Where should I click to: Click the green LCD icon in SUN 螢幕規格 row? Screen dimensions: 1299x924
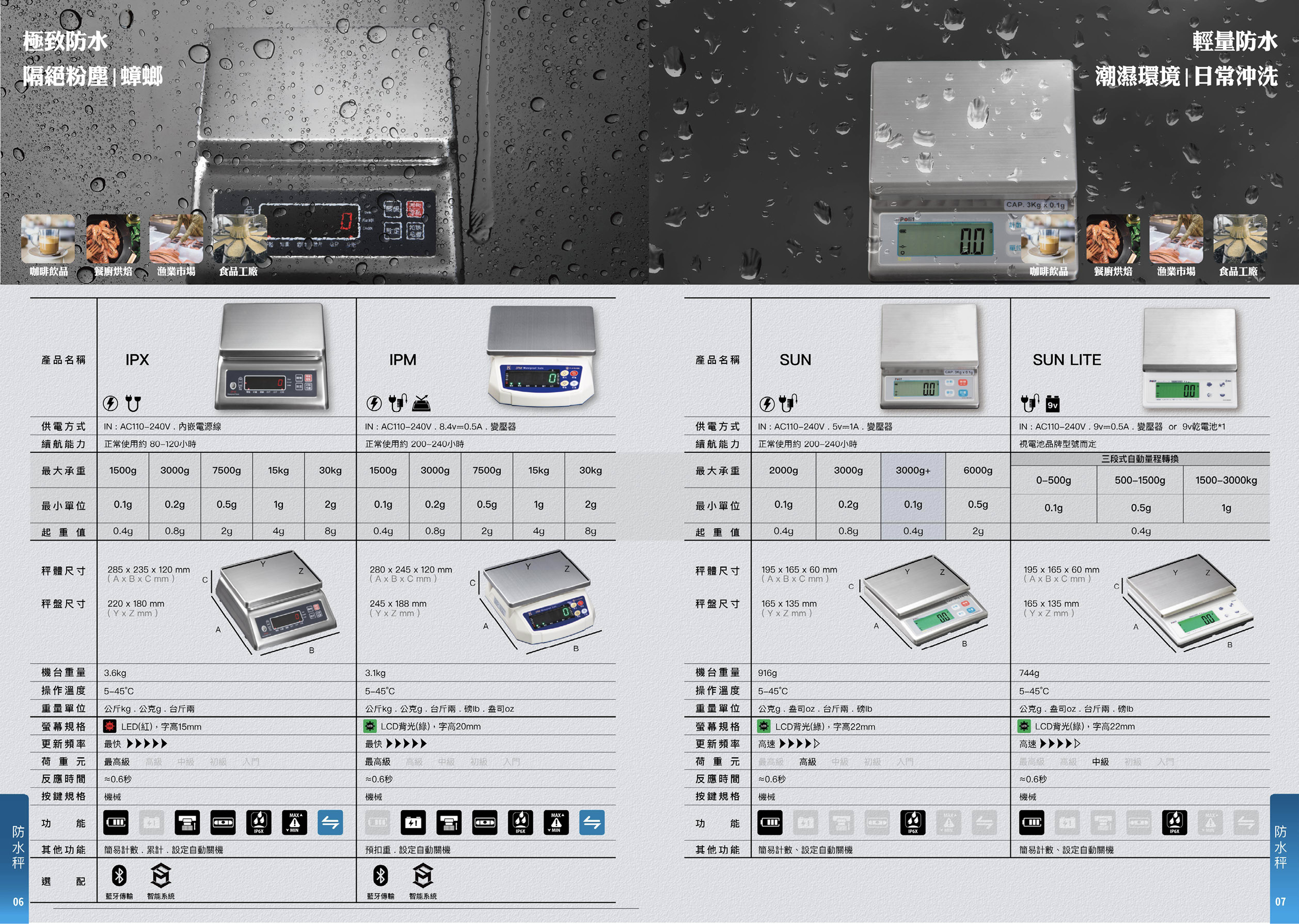(x=764, y=727)
